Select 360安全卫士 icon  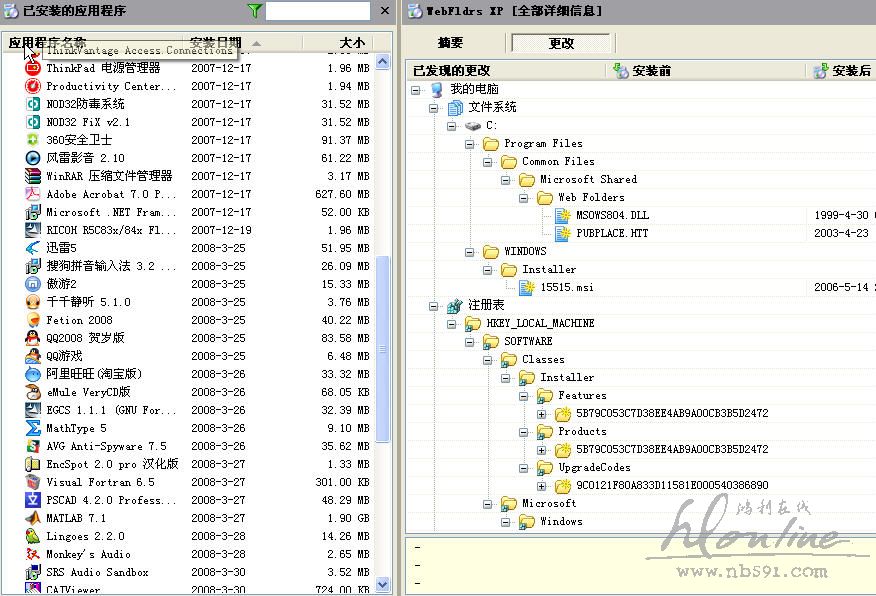pyautogui.click(x=33, y=140)
